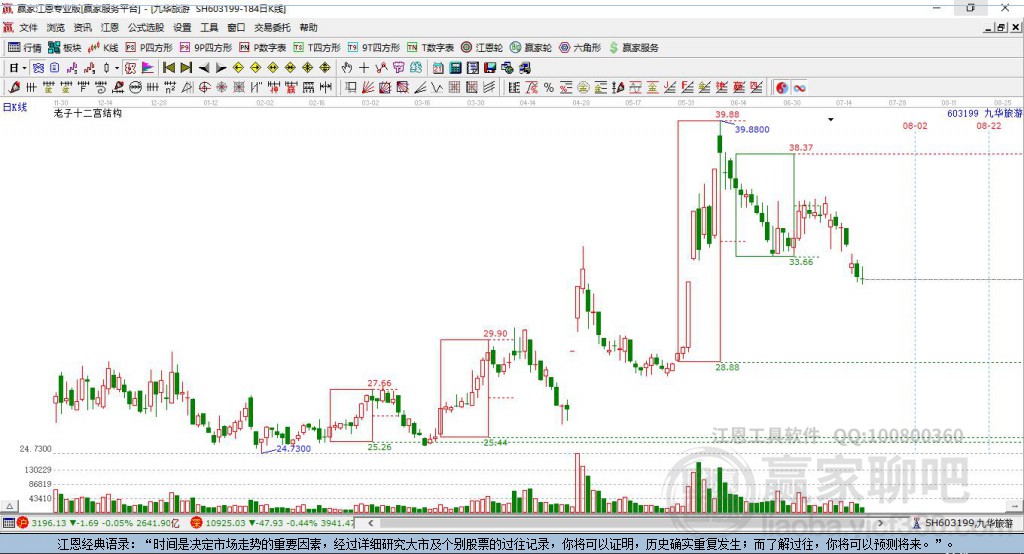1024x554 pixels.
Task: Jump to first bar with skip-back icon
Action: pyautogui.click(x=168, y=68)
